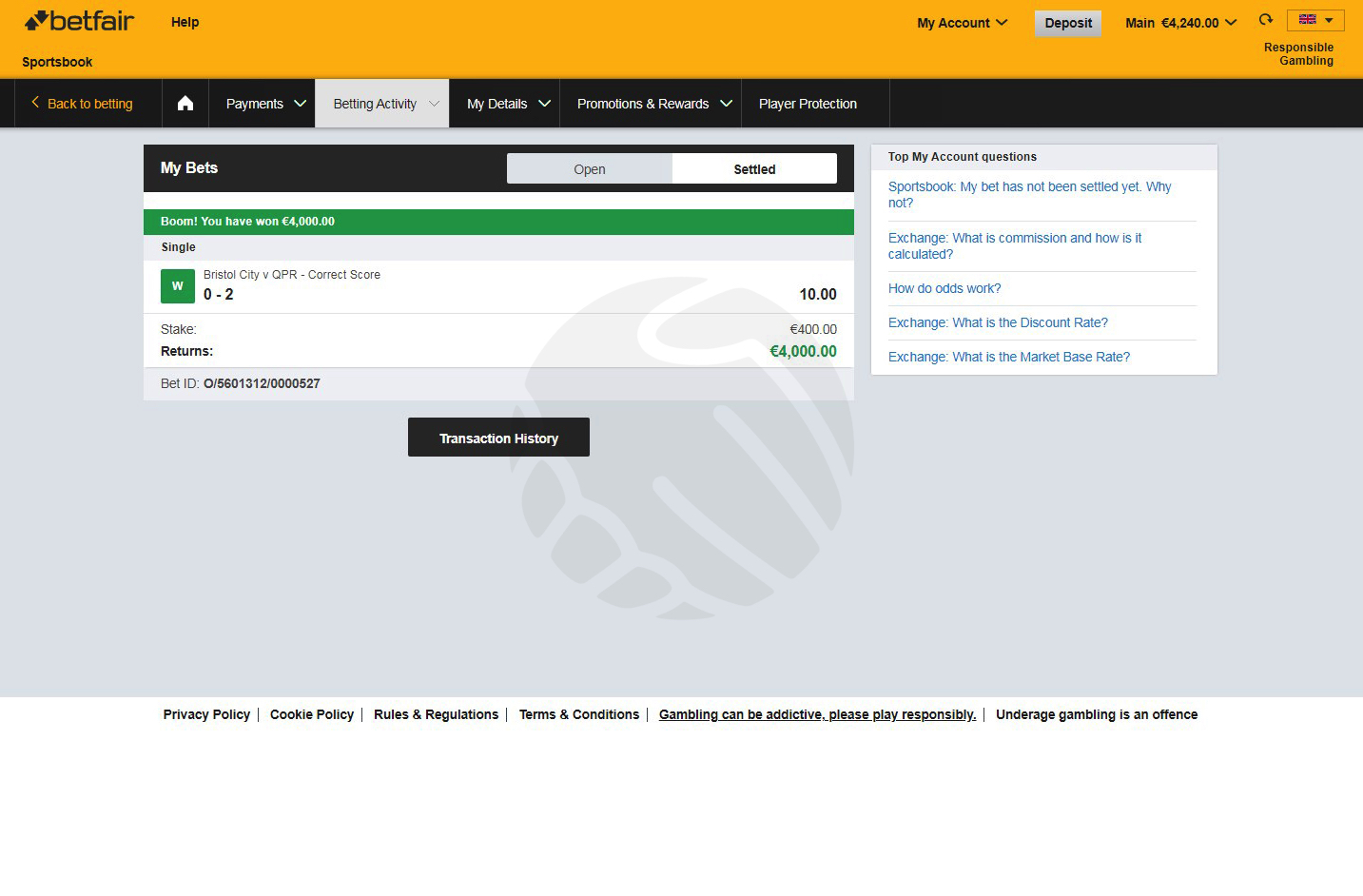Open Player Protection page

click(808, 104)
